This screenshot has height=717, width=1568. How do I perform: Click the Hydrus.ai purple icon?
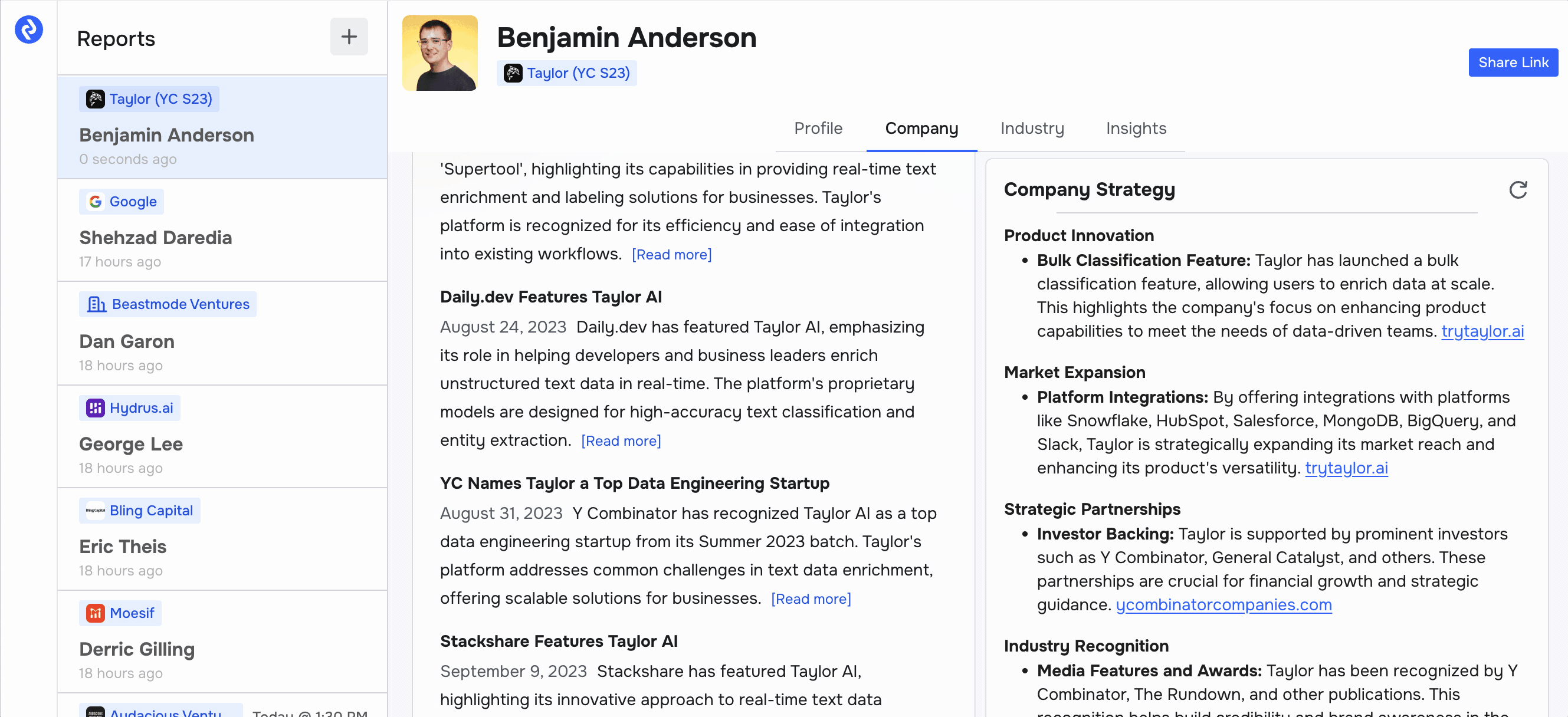95,408
